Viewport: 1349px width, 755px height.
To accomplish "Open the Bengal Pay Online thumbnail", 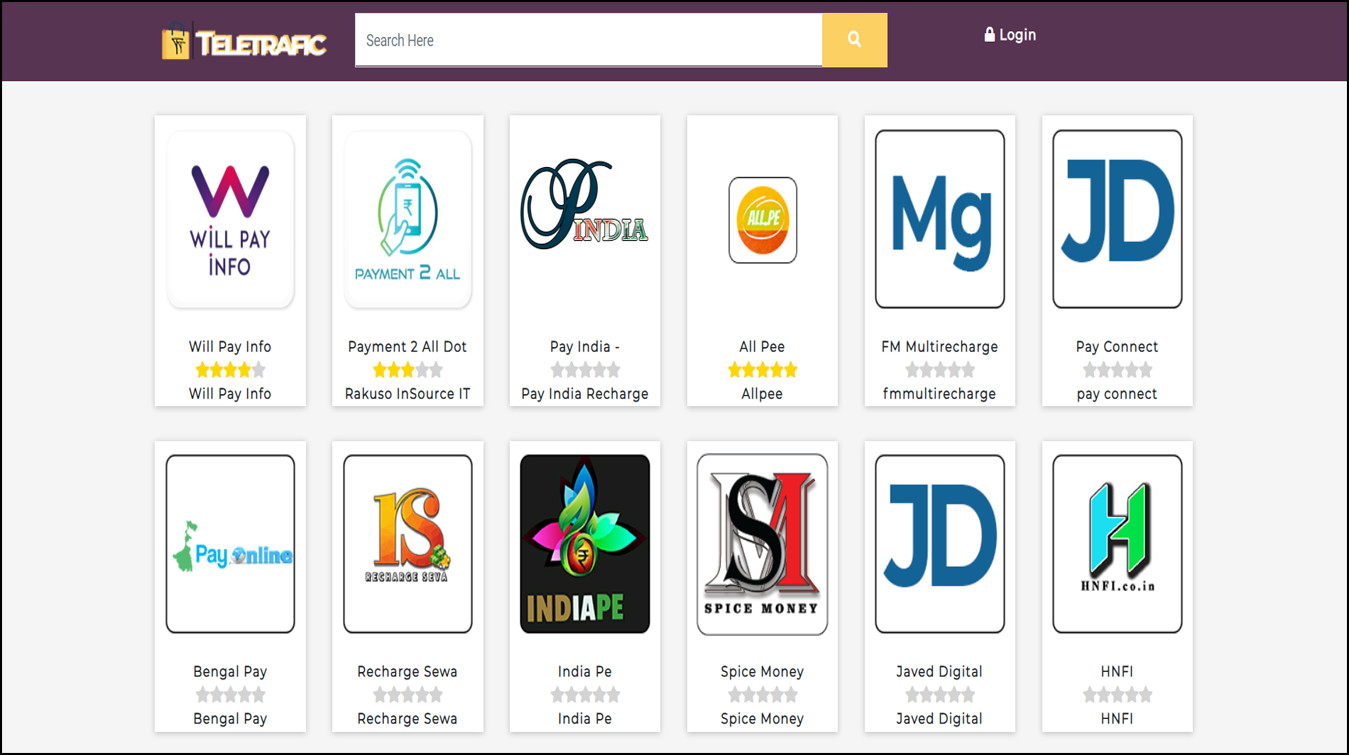I will pos(230,544).
